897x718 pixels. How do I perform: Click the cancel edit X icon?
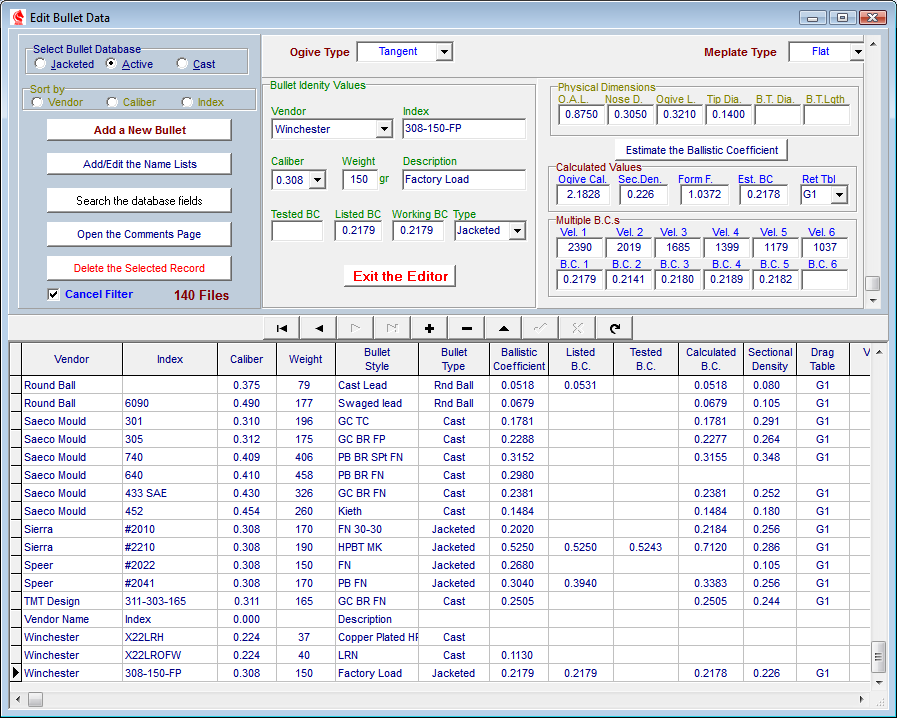click(x=577, y=328)
